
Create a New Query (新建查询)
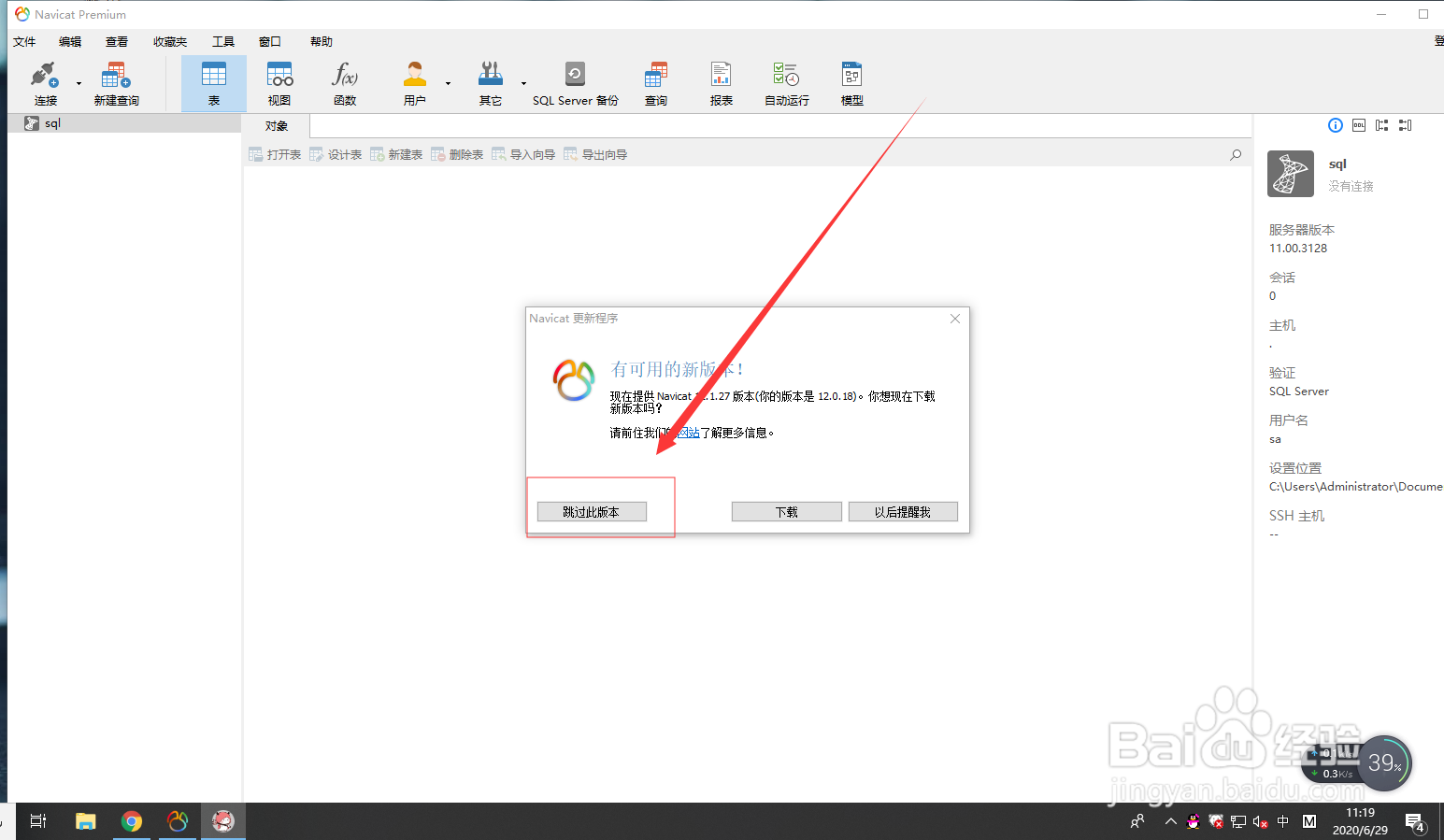(116, 83)
